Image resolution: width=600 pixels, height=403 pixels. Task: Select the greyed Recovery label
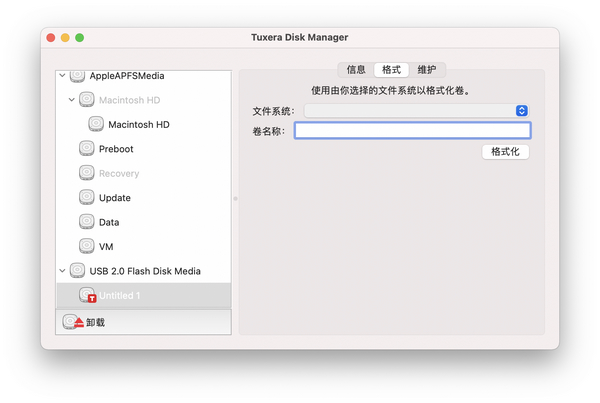[119, 173]
